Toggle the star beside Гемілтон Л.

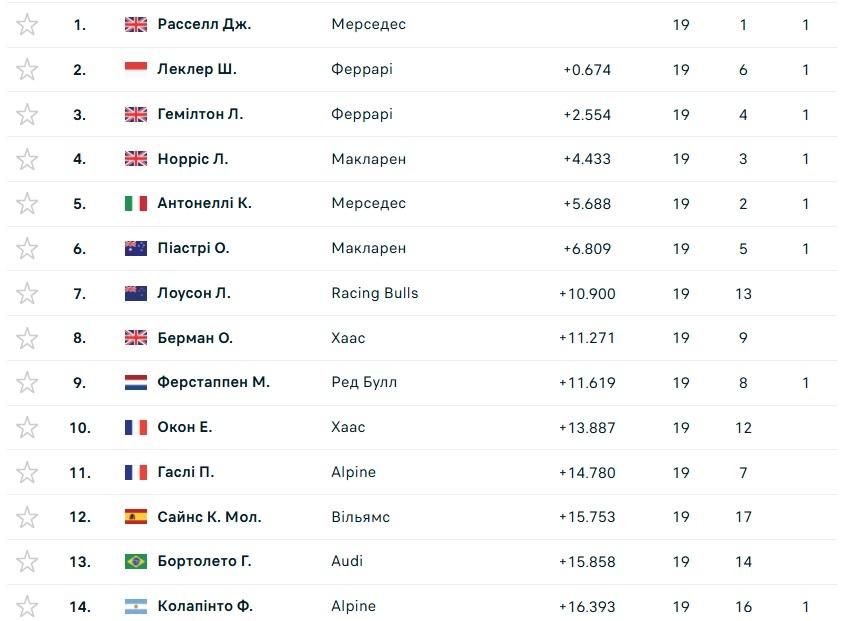pyautogui.click(x=27, y=115)
